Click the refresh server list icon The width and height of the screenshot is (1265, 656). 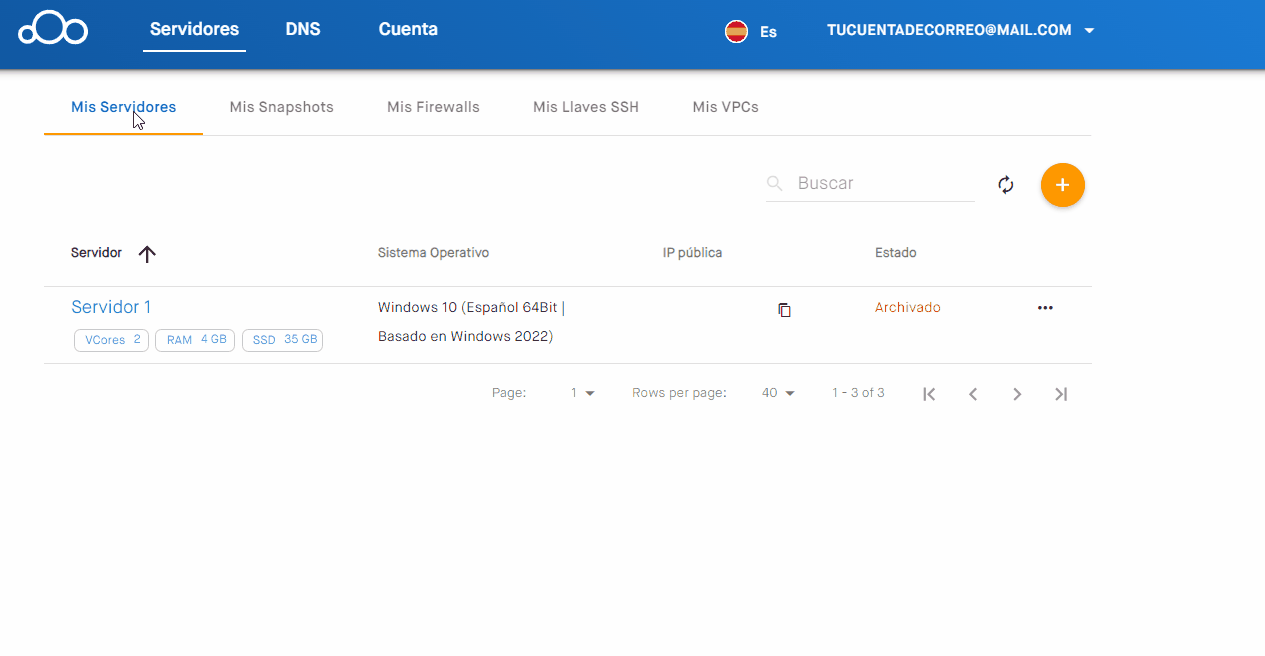[x=1006, y=185]
